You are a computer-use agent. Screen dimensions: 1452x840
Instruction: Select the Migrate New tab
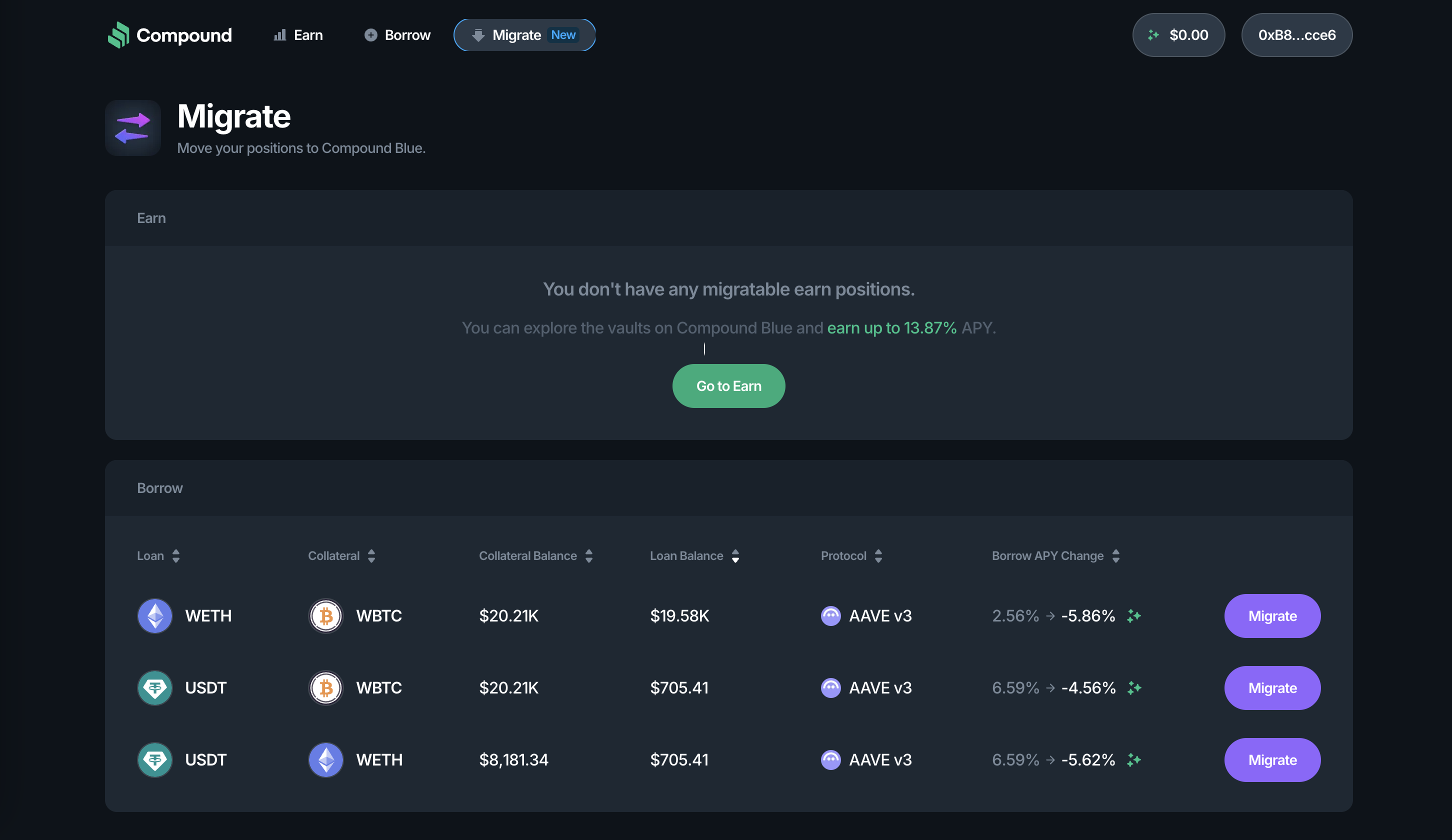pyautogui.click(x=524, y=35)
